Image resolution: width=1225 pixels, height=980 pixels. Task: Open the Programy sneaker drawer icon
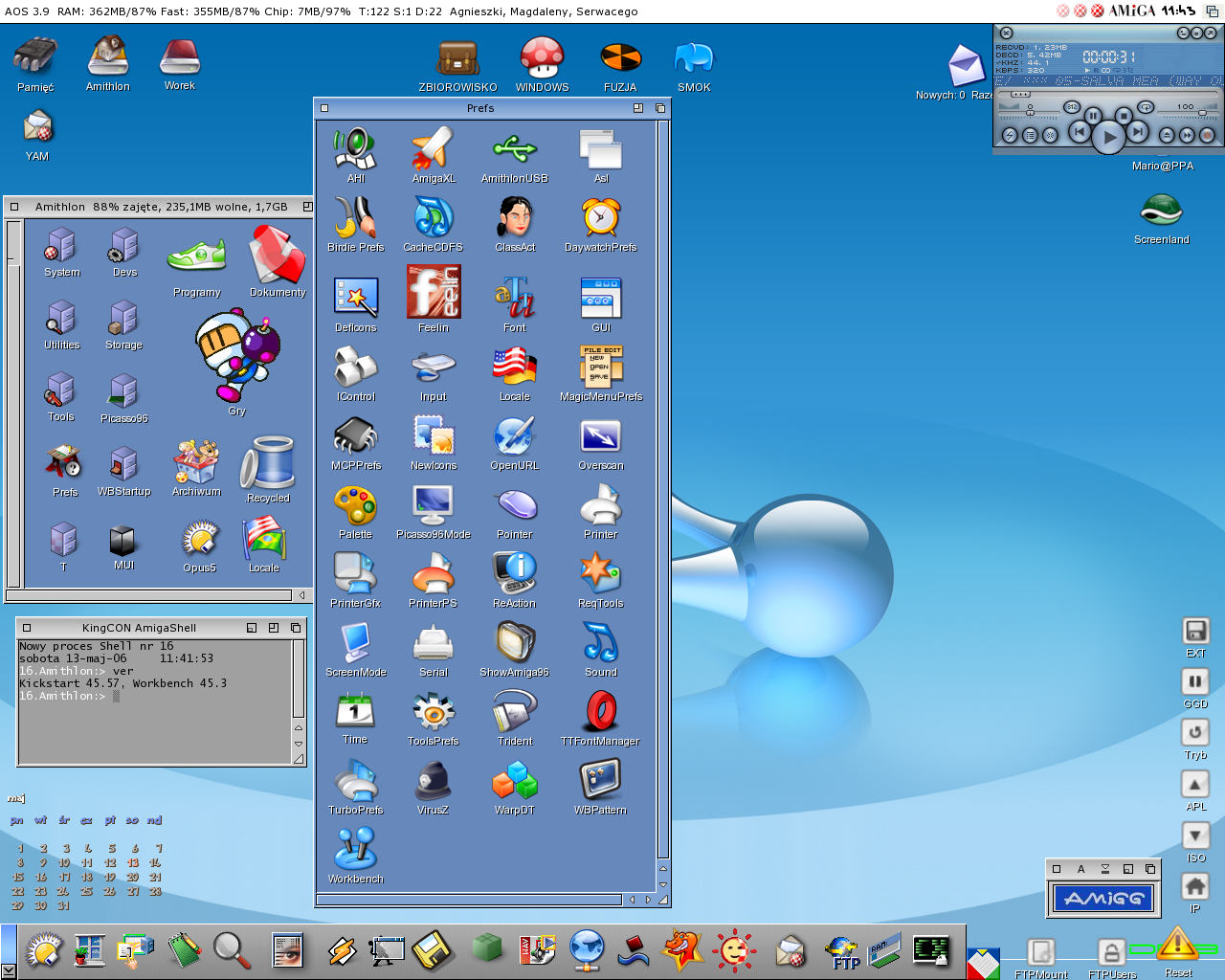pos(196,256)
